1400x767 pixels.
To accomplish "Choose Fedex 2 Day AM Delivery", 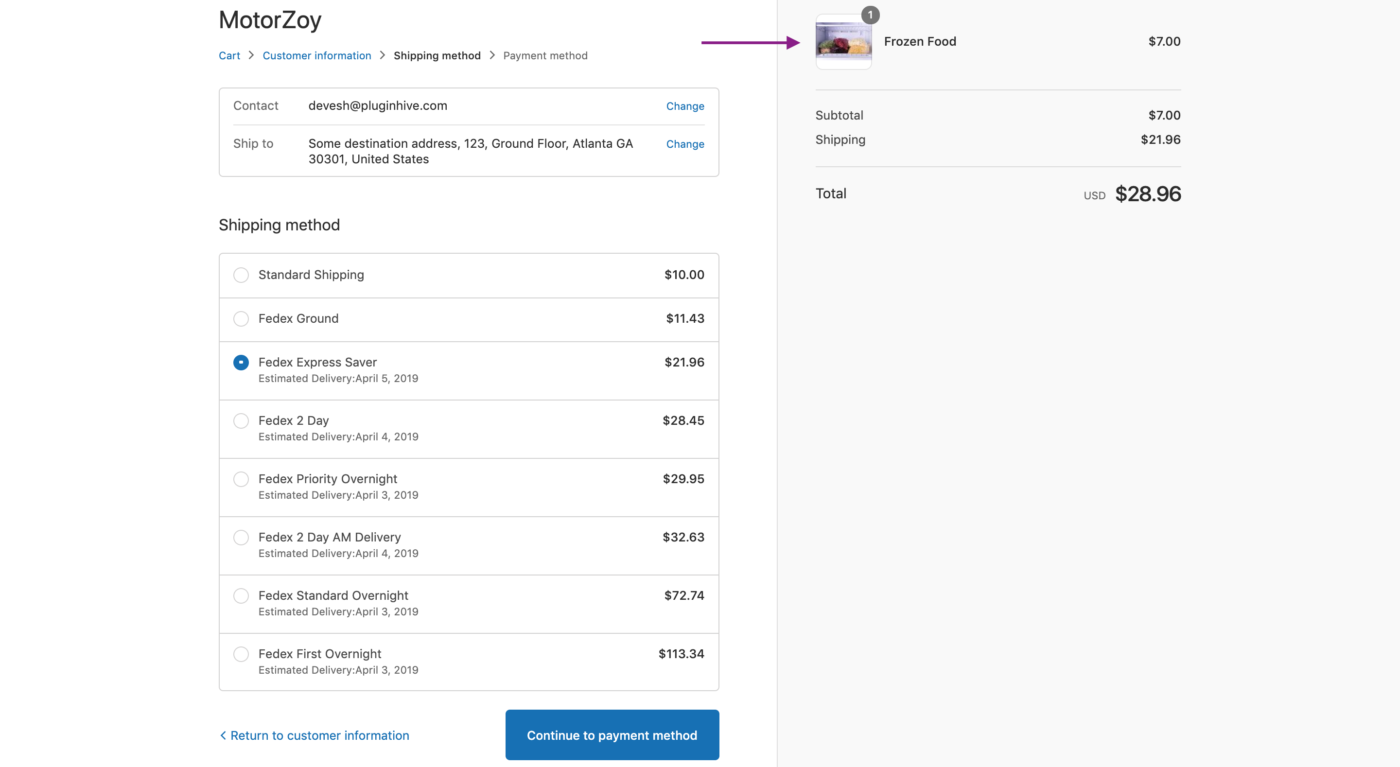I will pos(241,538).
